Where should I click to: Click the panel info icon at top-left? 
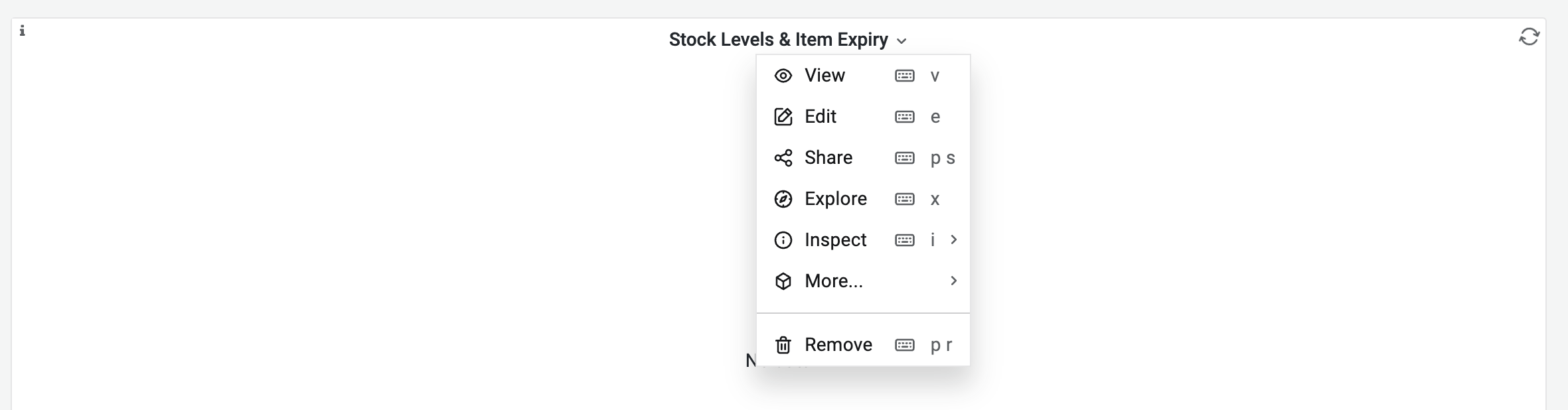pyautogui.click(x=23, y=31)
